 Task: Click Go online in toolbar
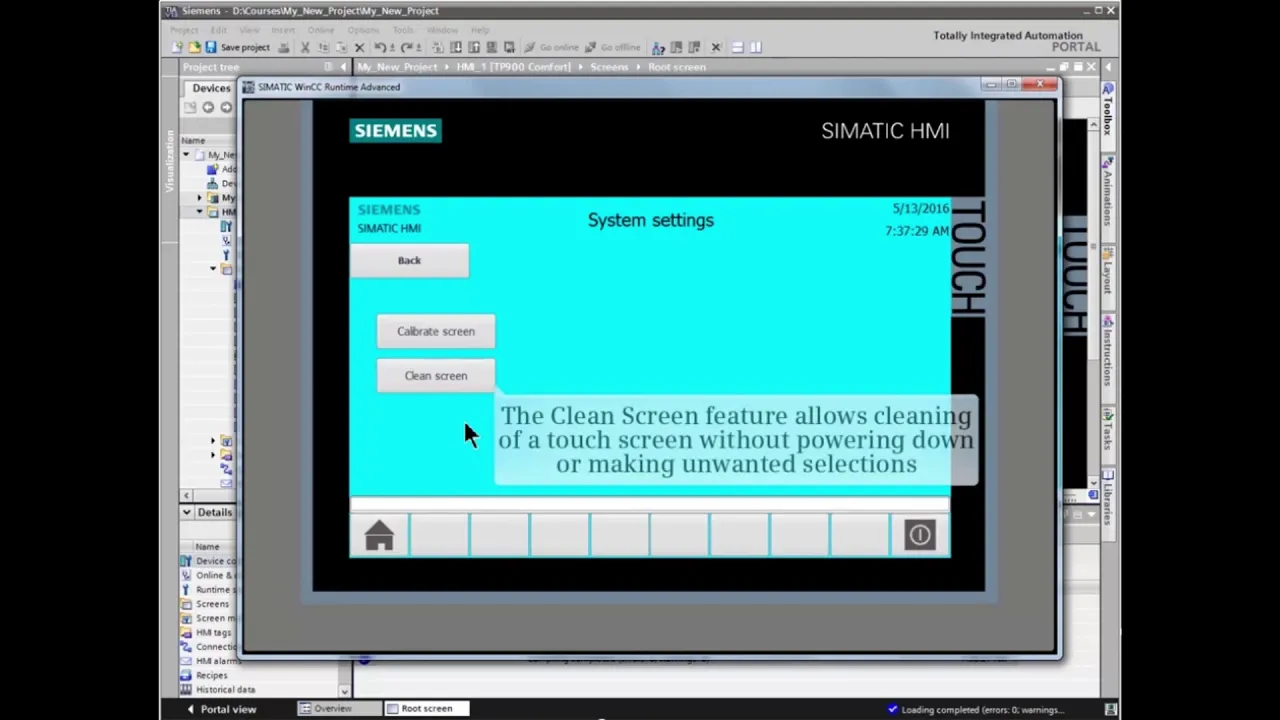click(552, 47)
